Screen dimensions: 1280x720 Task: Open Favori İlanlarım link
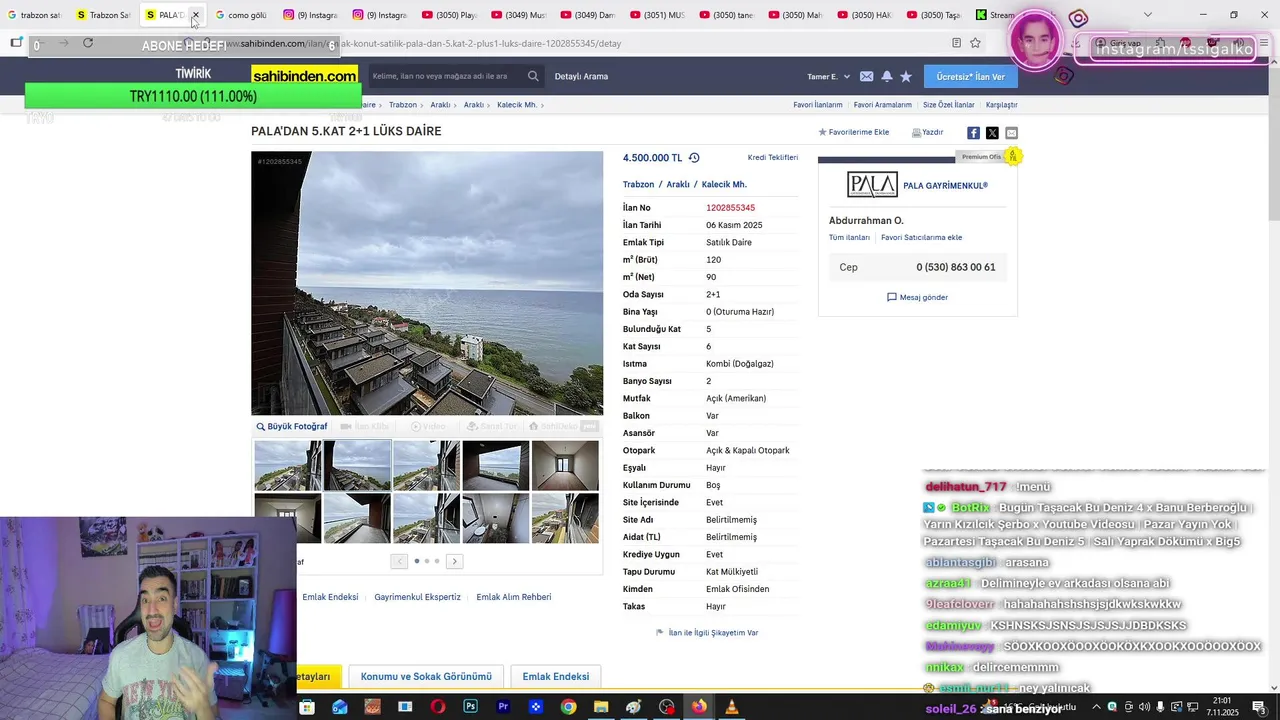coord(818,105)
